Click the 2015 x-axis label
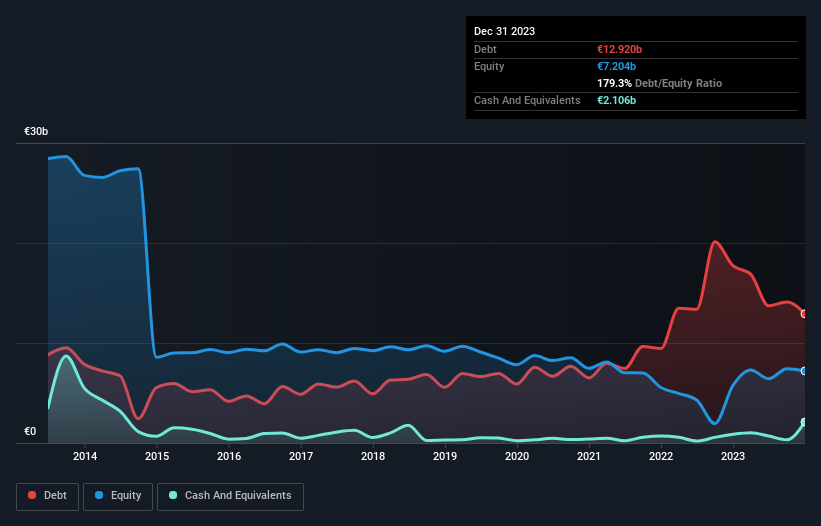Viewport: 821px width, 526px height. coord(157,456)
